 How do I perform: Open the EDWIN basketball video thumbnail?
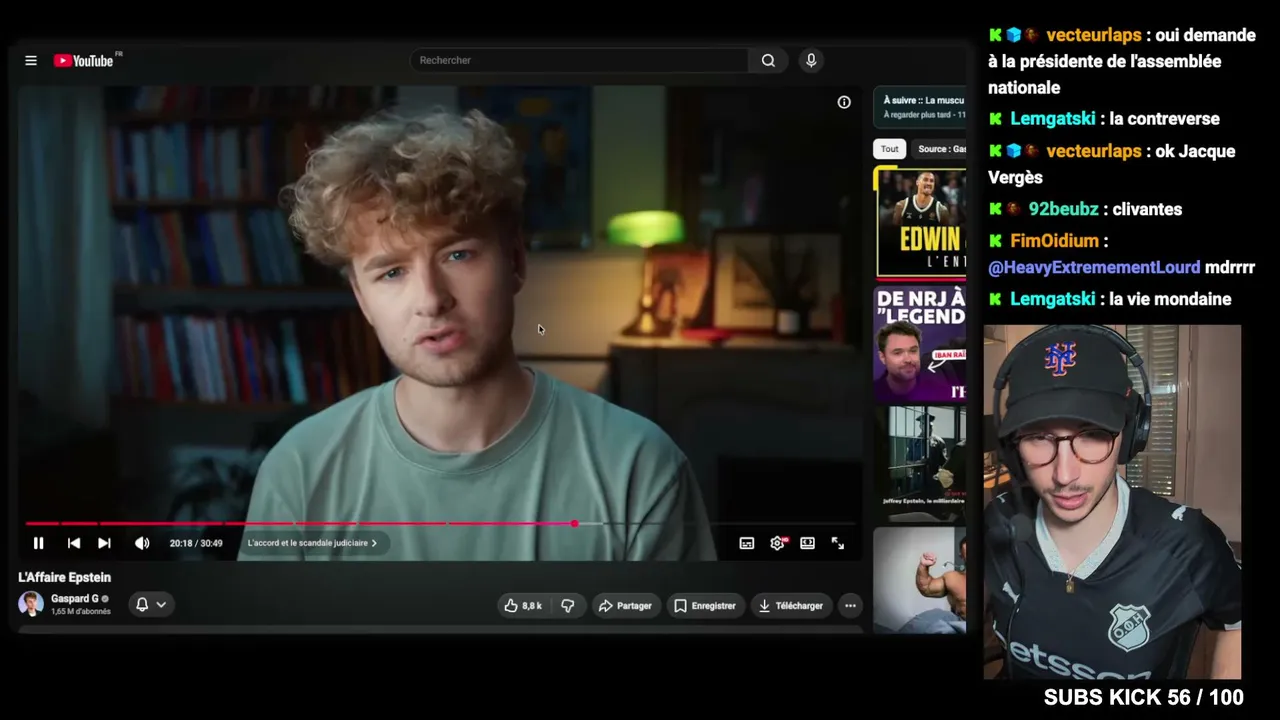click(x=921, y=223)
